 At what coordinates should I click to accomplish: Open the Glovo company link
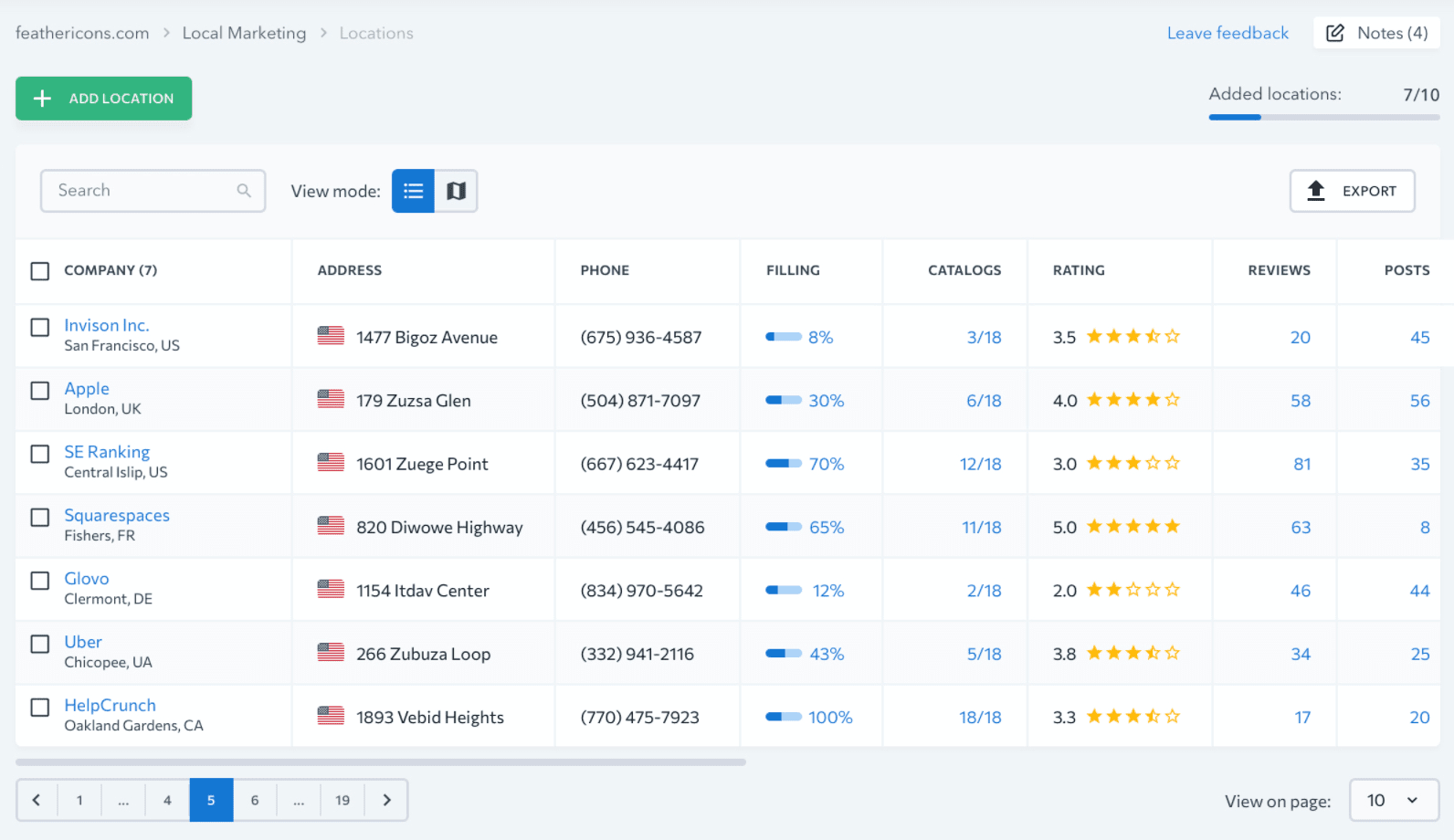(87, 578)
